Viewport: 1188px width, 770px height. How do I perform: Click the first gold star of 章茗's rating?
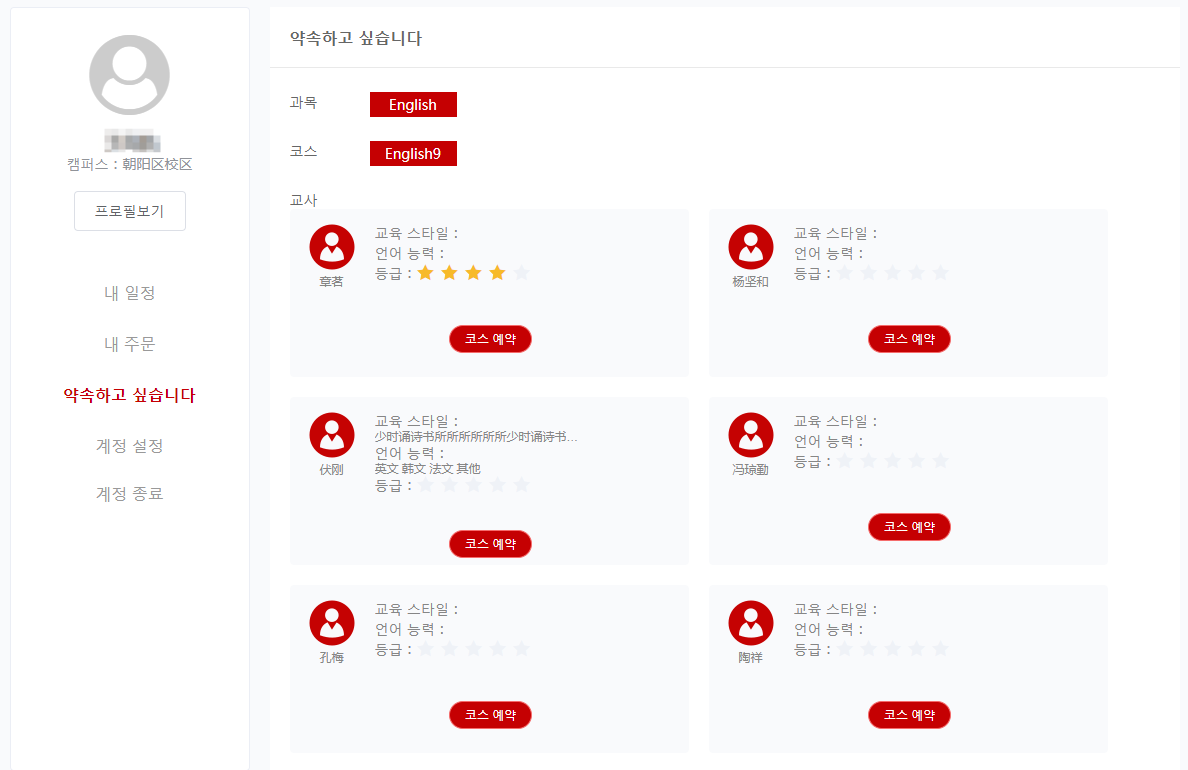[x=426, y=273]
